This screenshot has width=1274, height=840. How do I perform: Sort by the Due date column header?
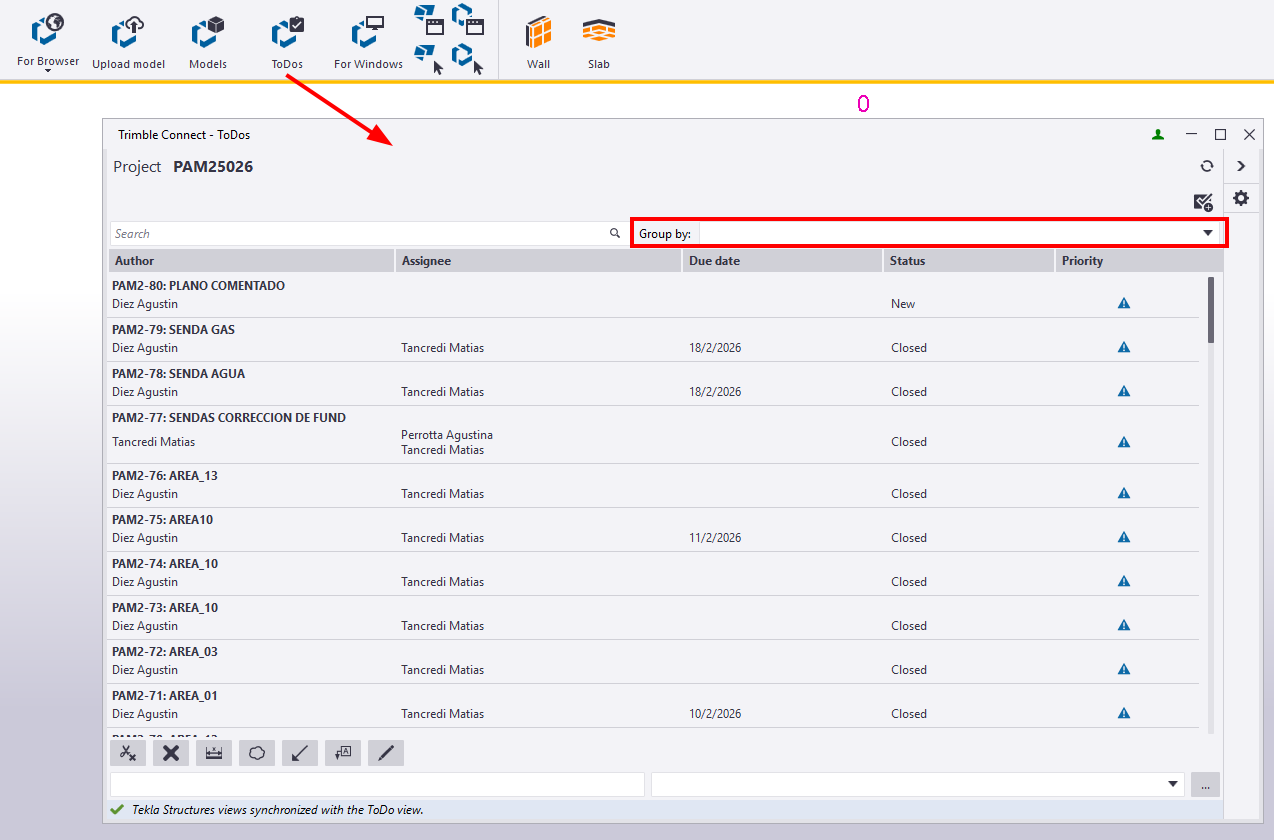(x=714, y=261)
